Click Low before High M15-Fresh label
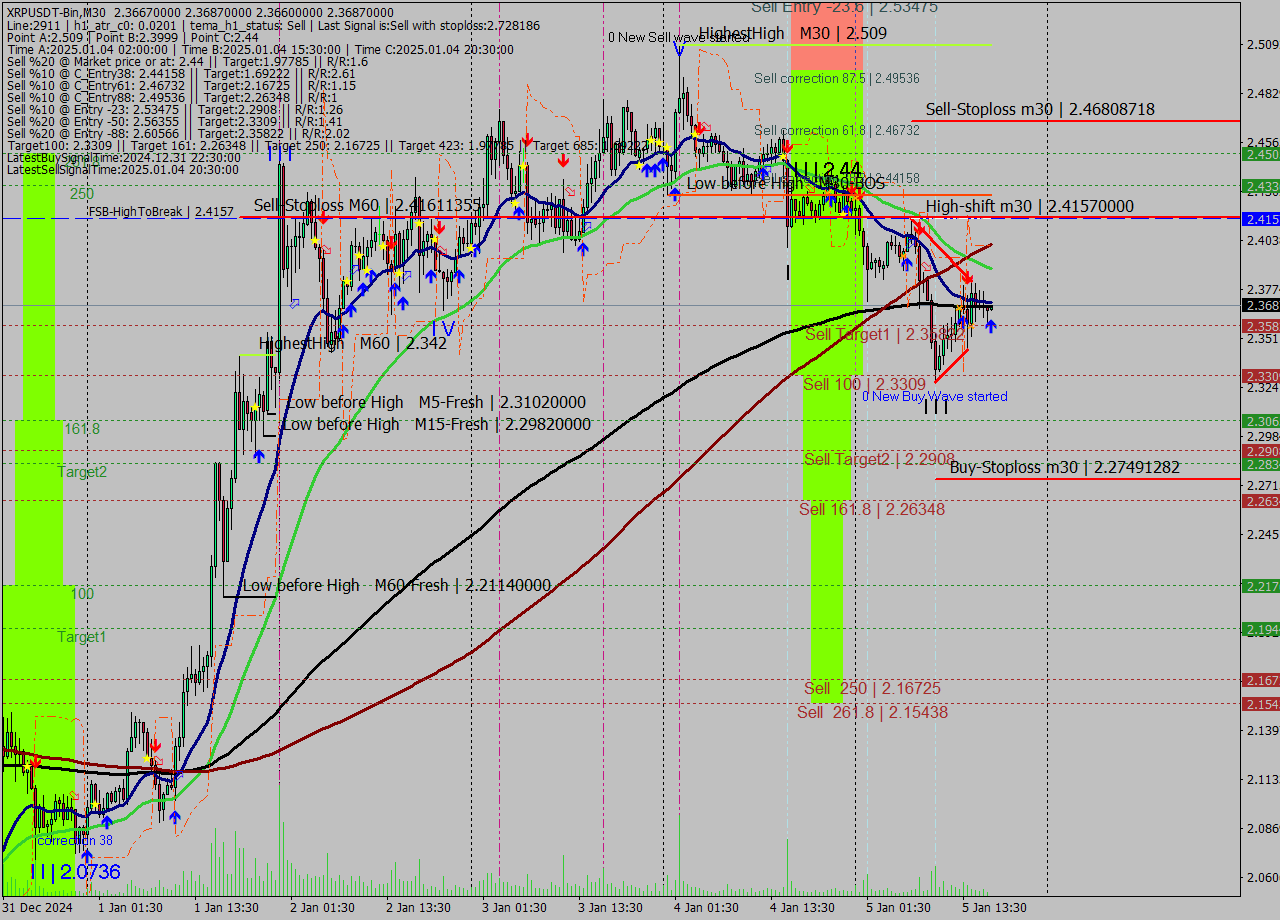 [x=436, y=424]
